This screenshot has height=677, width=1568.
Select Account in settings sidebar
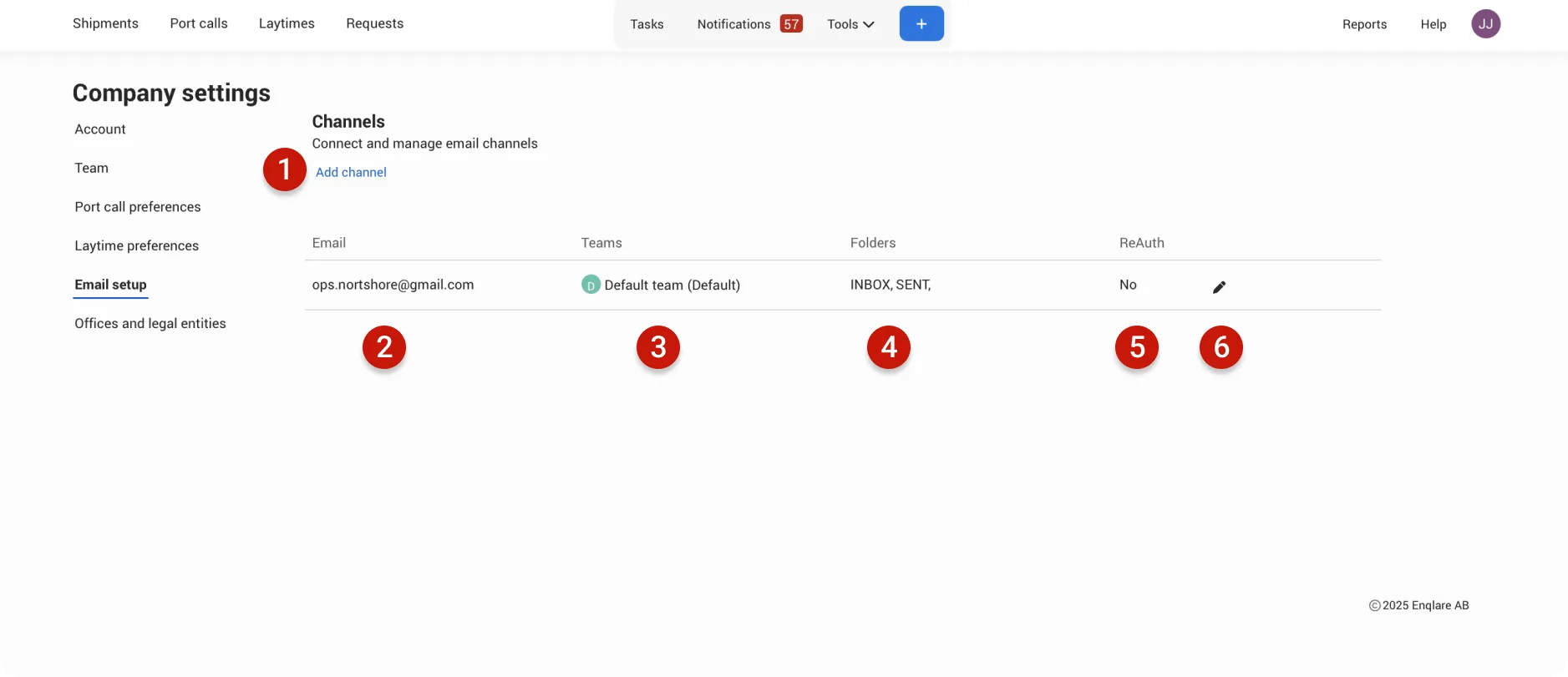100,129
